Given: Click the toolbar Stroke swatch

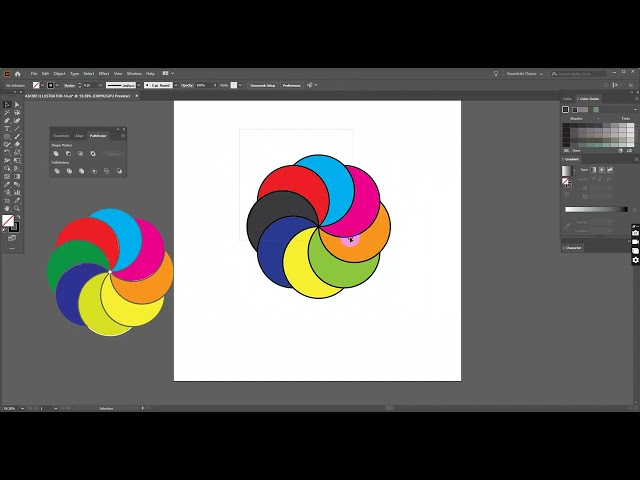Looking at the screenshot, I should 14,227.
